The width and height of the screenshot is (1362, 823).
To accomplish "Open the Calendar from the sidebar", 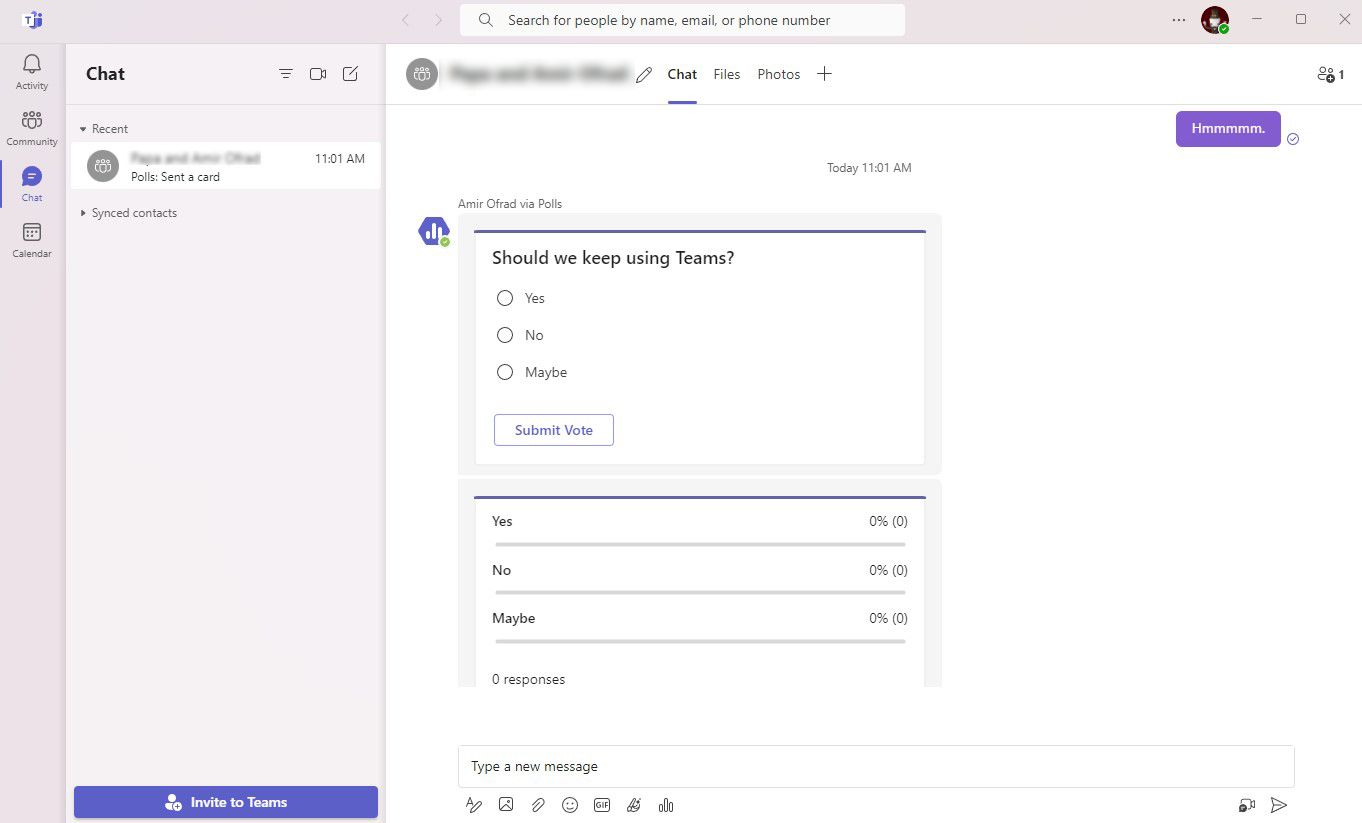I will coord(31,240).
